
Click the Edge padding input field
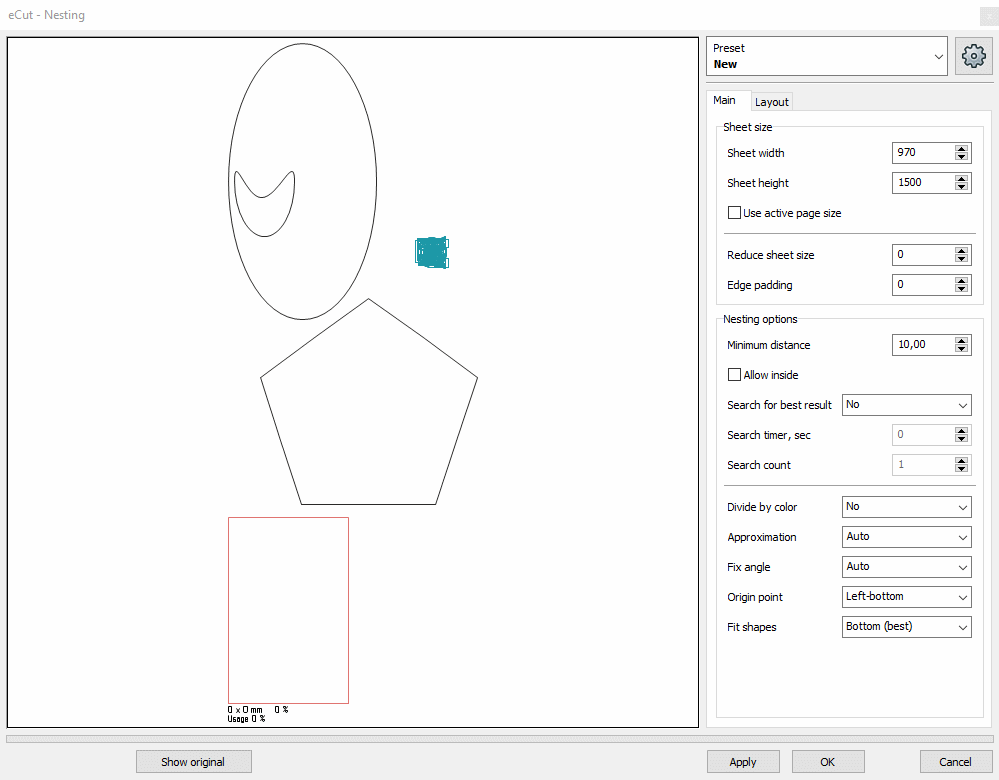(920, 285)
